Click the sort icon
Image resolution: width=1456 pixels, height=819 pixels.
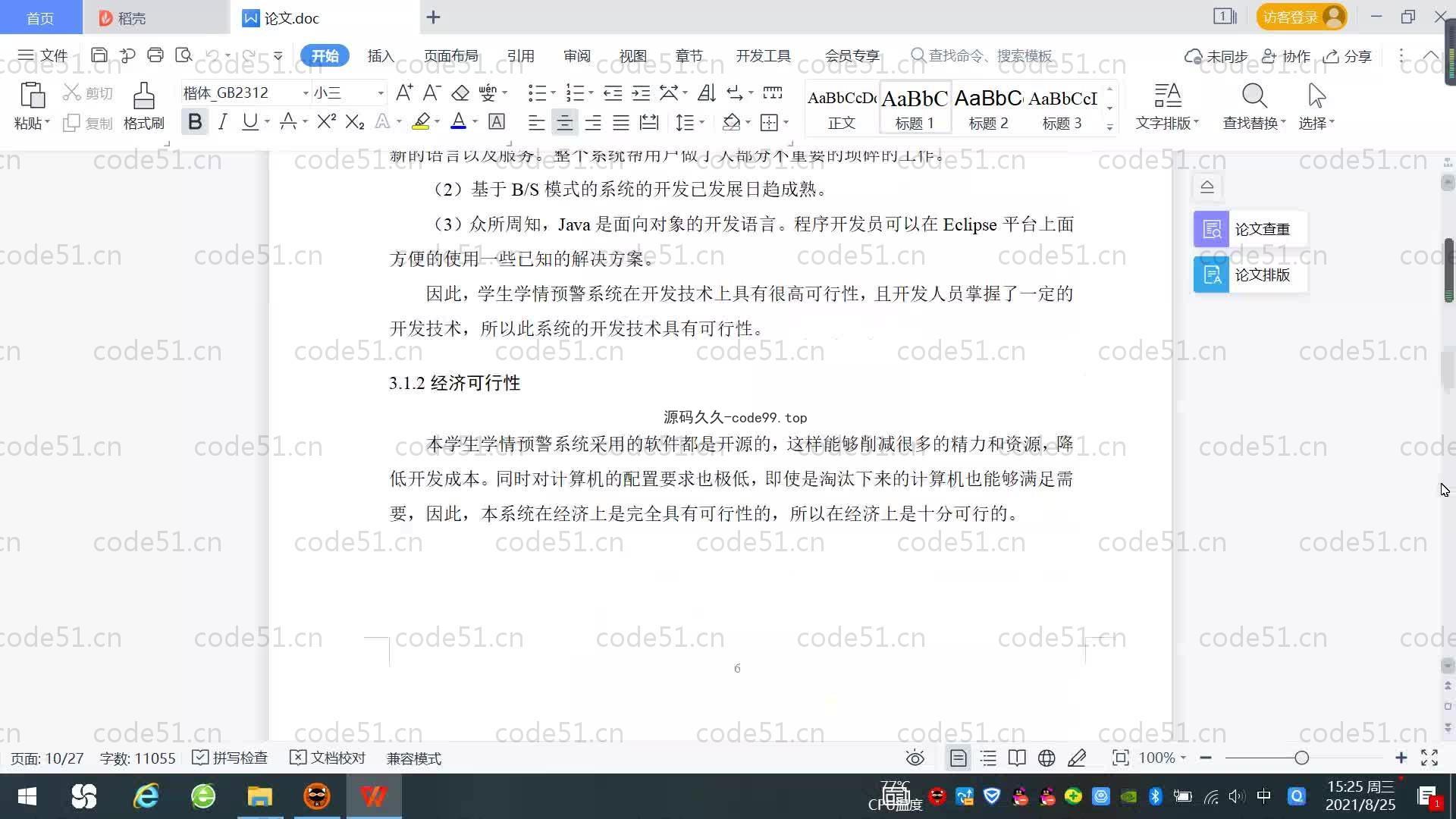pos(707,93)
